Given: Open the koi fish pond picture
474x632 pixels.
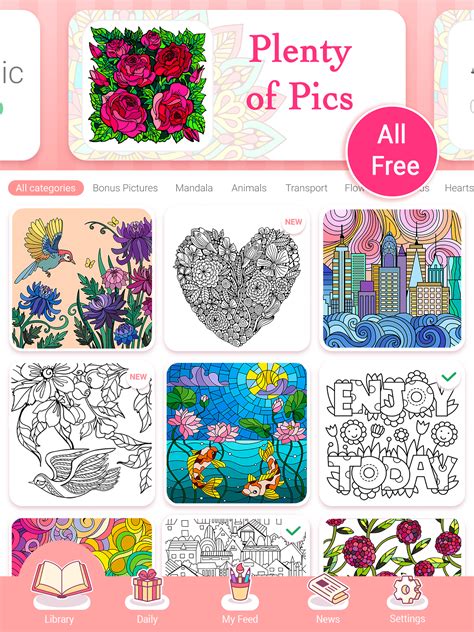Looking at the screenshot, I should click(237, 433).
